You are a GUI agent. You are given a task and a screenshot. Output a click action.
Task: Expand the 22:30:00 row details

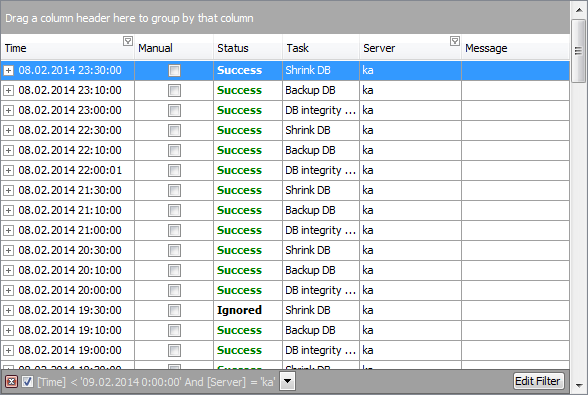click(8, 130)
